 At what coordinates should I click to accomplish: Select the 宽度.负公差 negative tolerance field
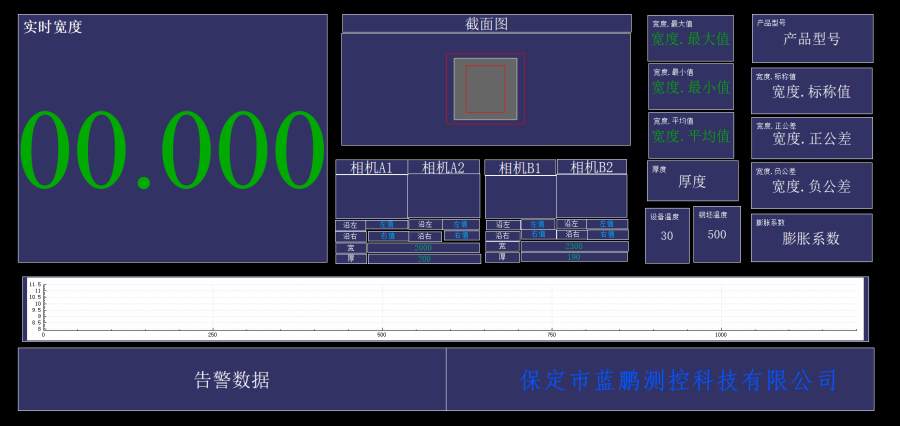pos(811,186)
